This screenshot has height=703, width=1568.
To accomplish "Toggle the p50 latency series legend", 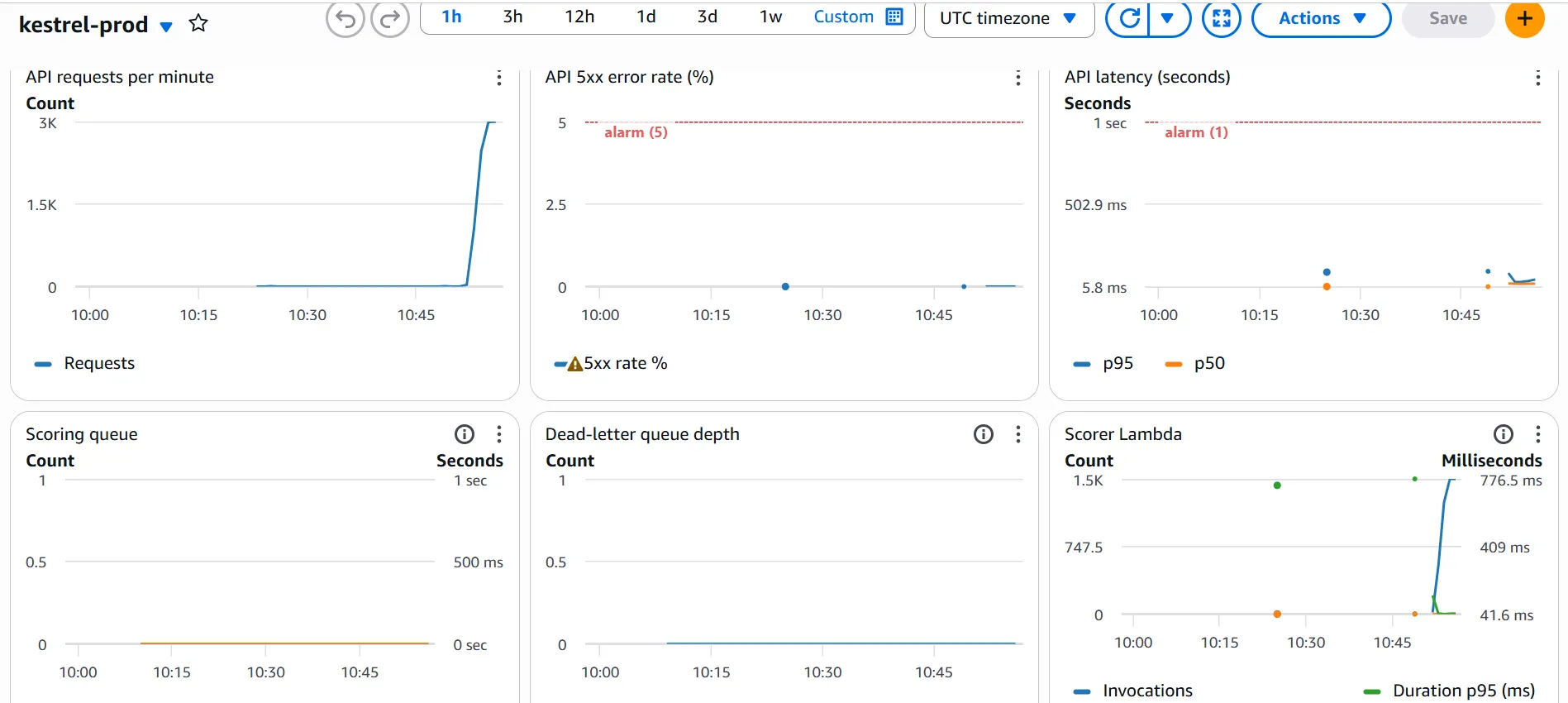I will pos(1195,364).
